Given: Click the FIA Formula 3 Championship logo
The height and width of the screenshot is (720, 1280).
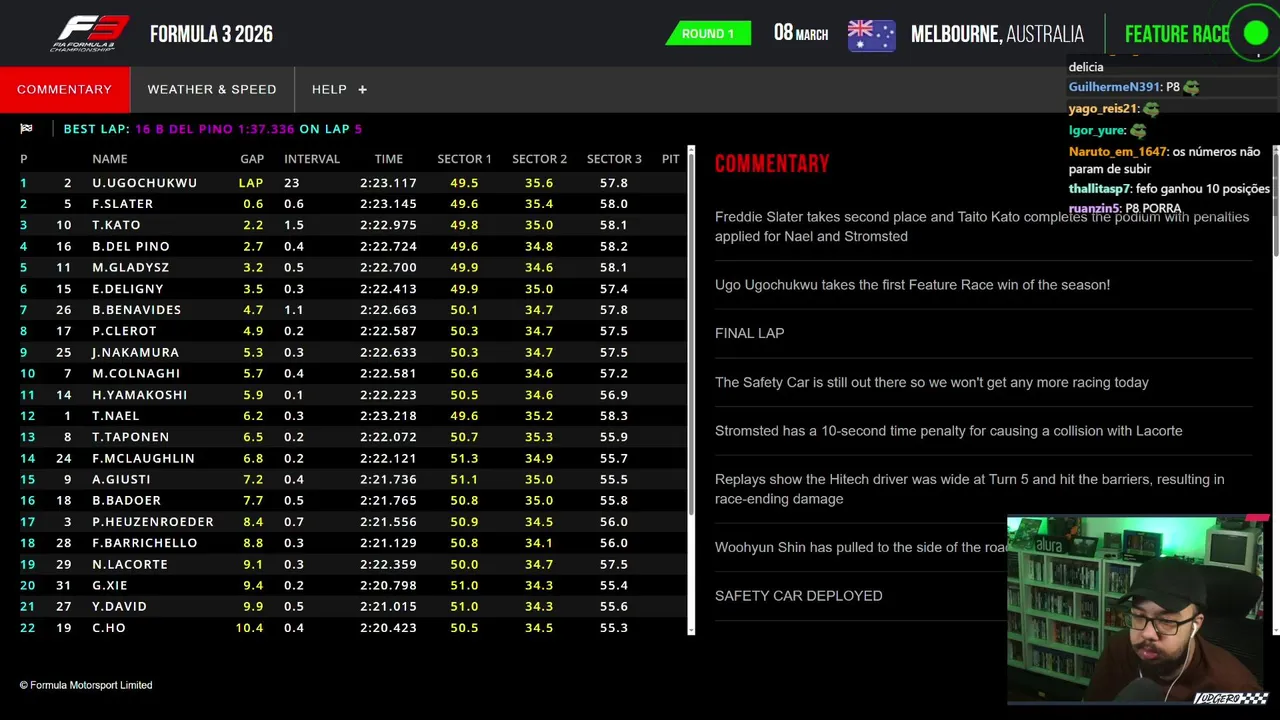Looking at the screenshot, I should click(x=89, y=33).
